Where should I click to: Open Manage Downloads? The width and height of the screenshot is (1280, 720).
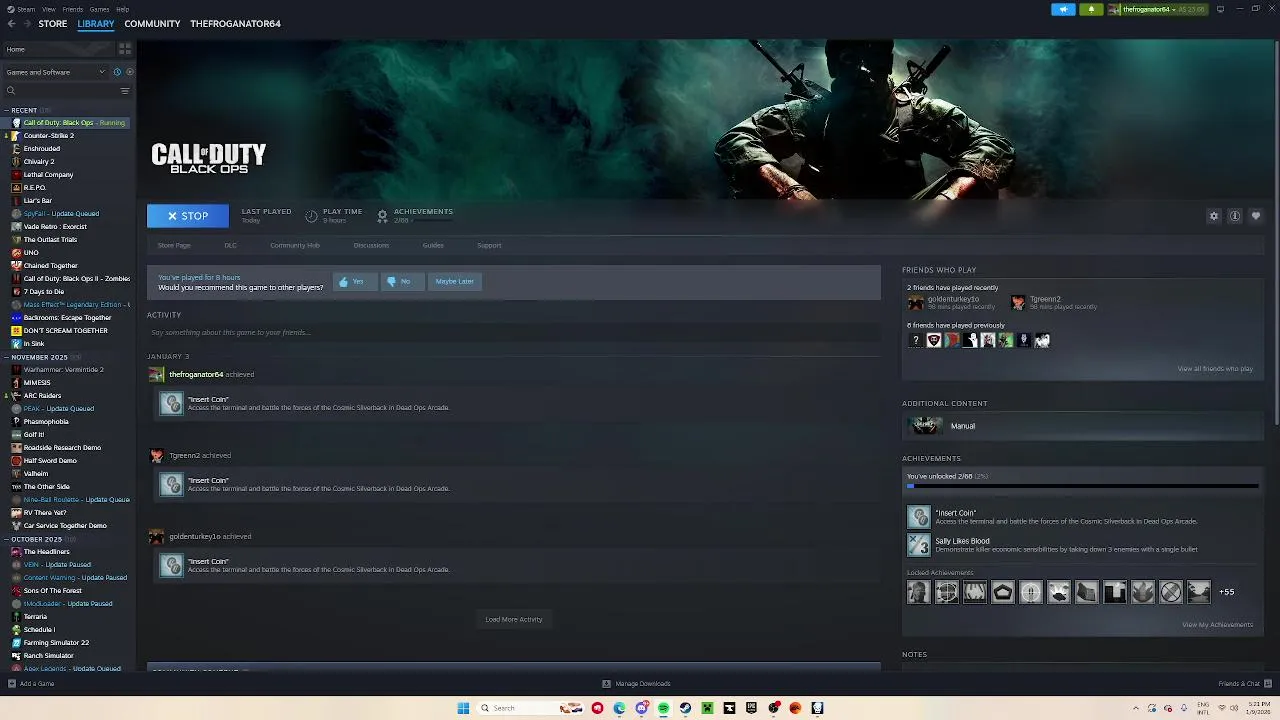tap(636, 684)
